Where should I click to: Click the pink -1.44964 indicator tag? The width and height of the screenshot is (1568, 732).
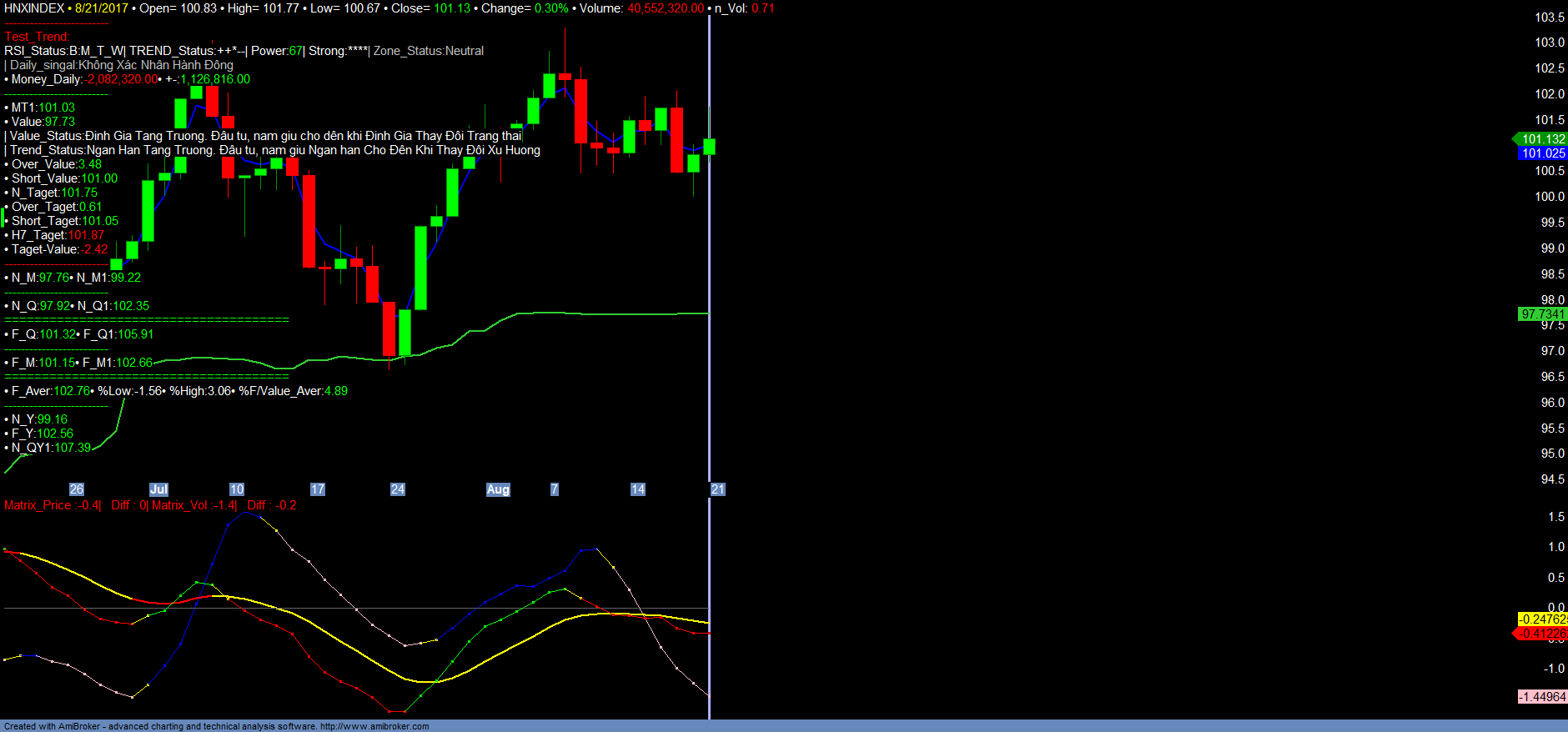coord(1542,697)
